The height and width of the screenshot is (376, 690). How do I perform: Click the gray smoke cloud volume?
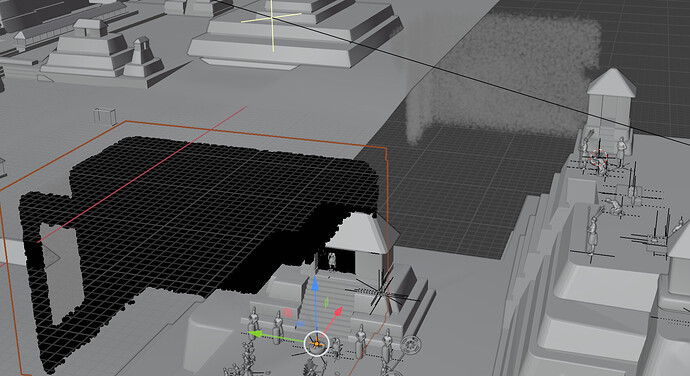pyautogui.click(x=502, y=75)
